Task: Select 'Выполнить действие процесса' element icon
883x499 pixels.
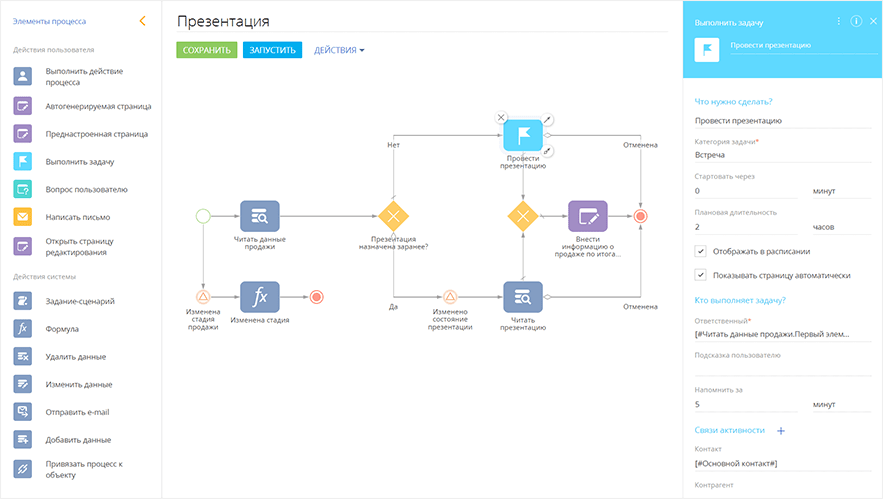Action: pyautogui.click(x=23, y=76)
